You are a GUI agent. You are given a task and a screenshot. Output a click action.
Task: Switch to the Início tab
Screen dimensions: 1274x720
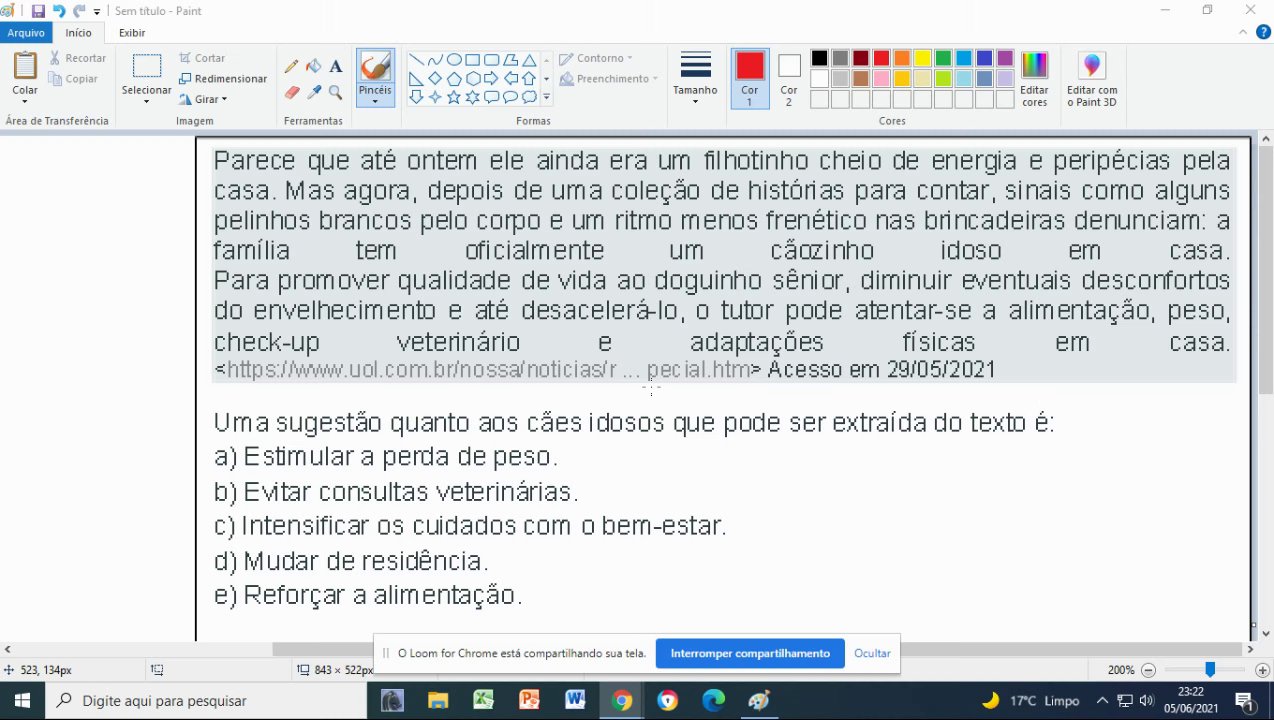click(79, 33)
